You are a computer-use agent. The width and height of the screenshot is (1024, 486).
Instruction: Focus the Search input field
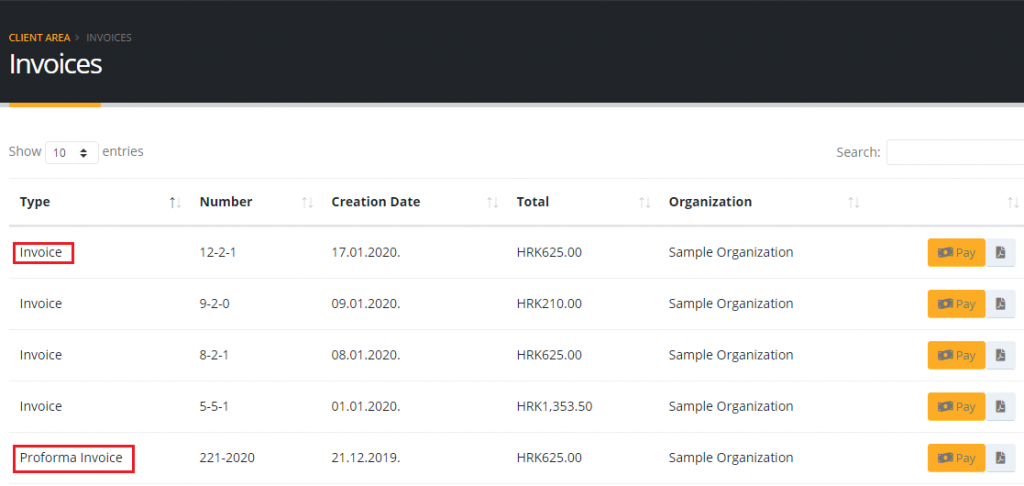[955, 152]
